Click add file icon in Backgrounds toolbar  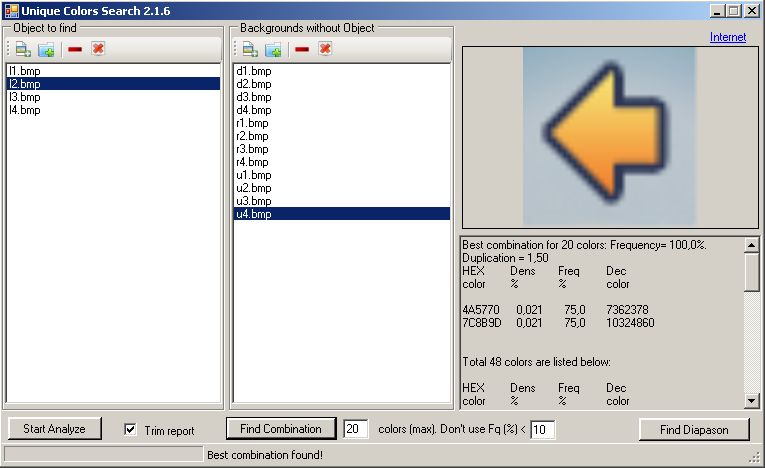250,49
